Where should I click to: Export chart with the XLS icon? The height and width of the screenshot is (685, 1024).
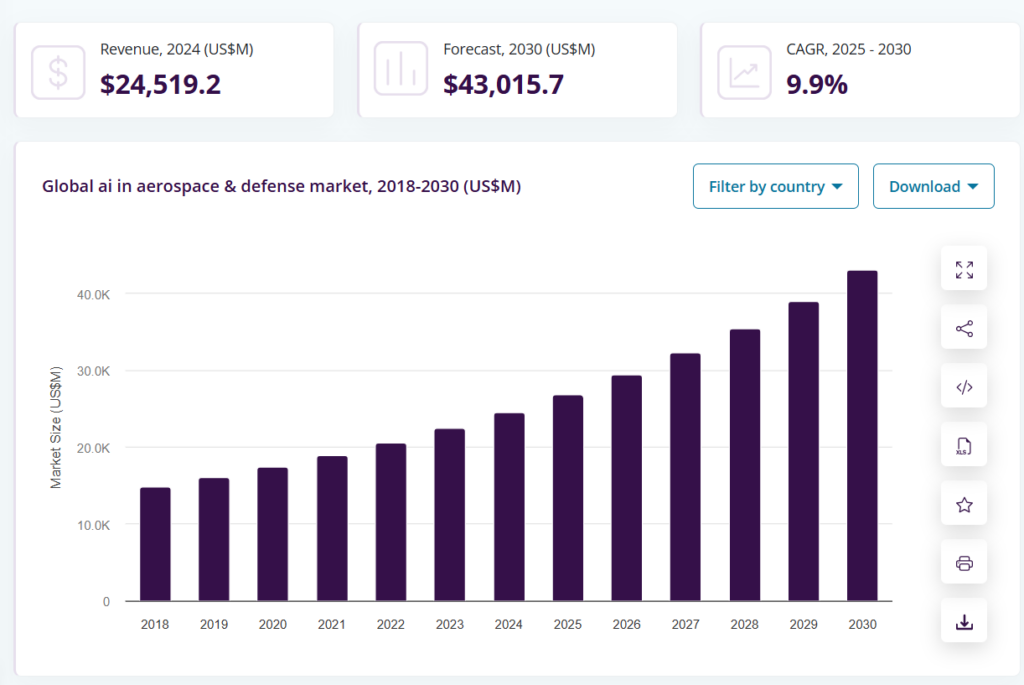[964, 446]
